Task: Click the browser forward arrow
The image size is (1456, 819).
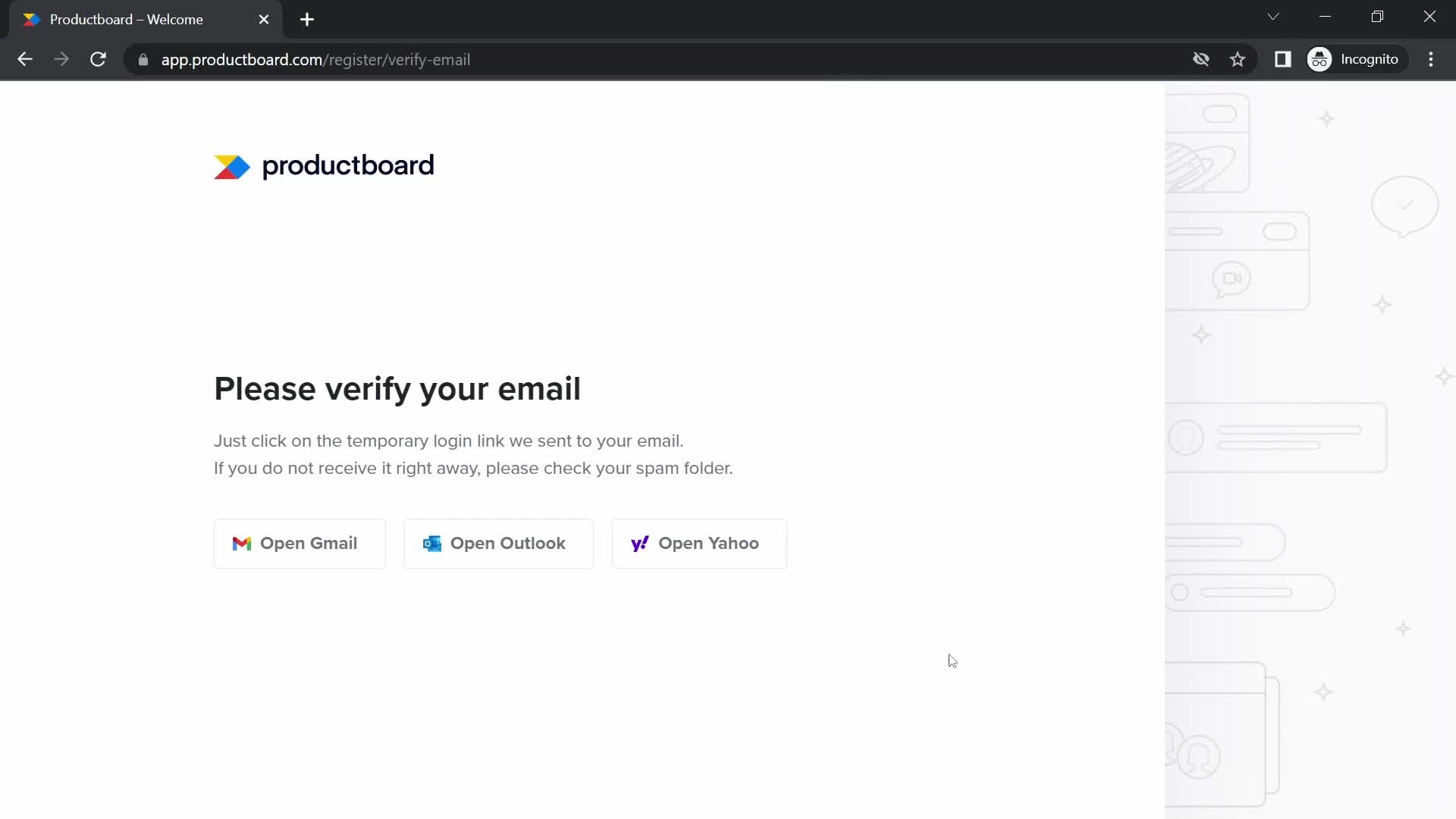Action: tap(61, 59)
